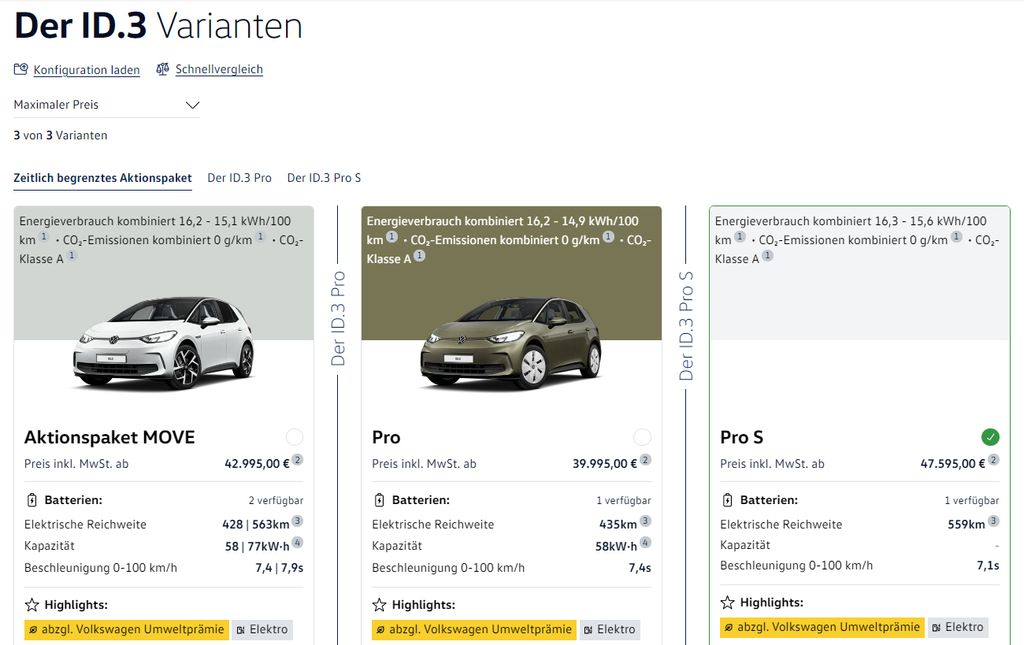Deselect the green checkmark on Pro S
1024x645 pixels.
tap(990, 437)
